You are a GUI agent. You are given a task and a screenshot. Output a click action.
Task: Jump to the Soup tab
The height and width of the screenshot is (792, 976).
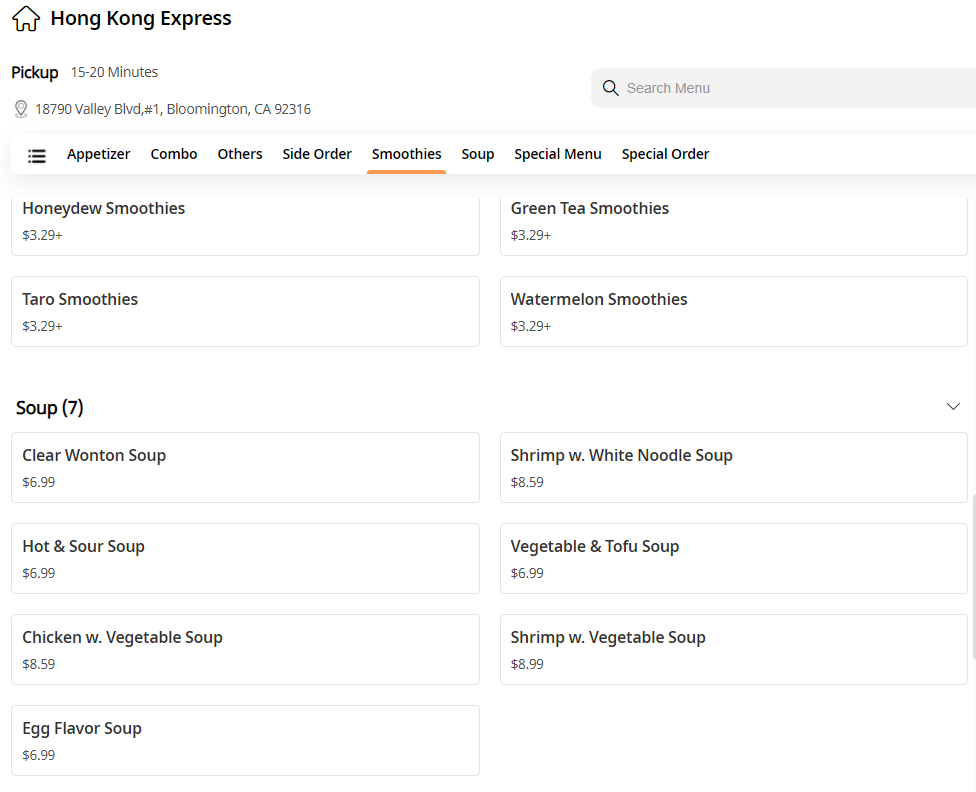[478, 154]
